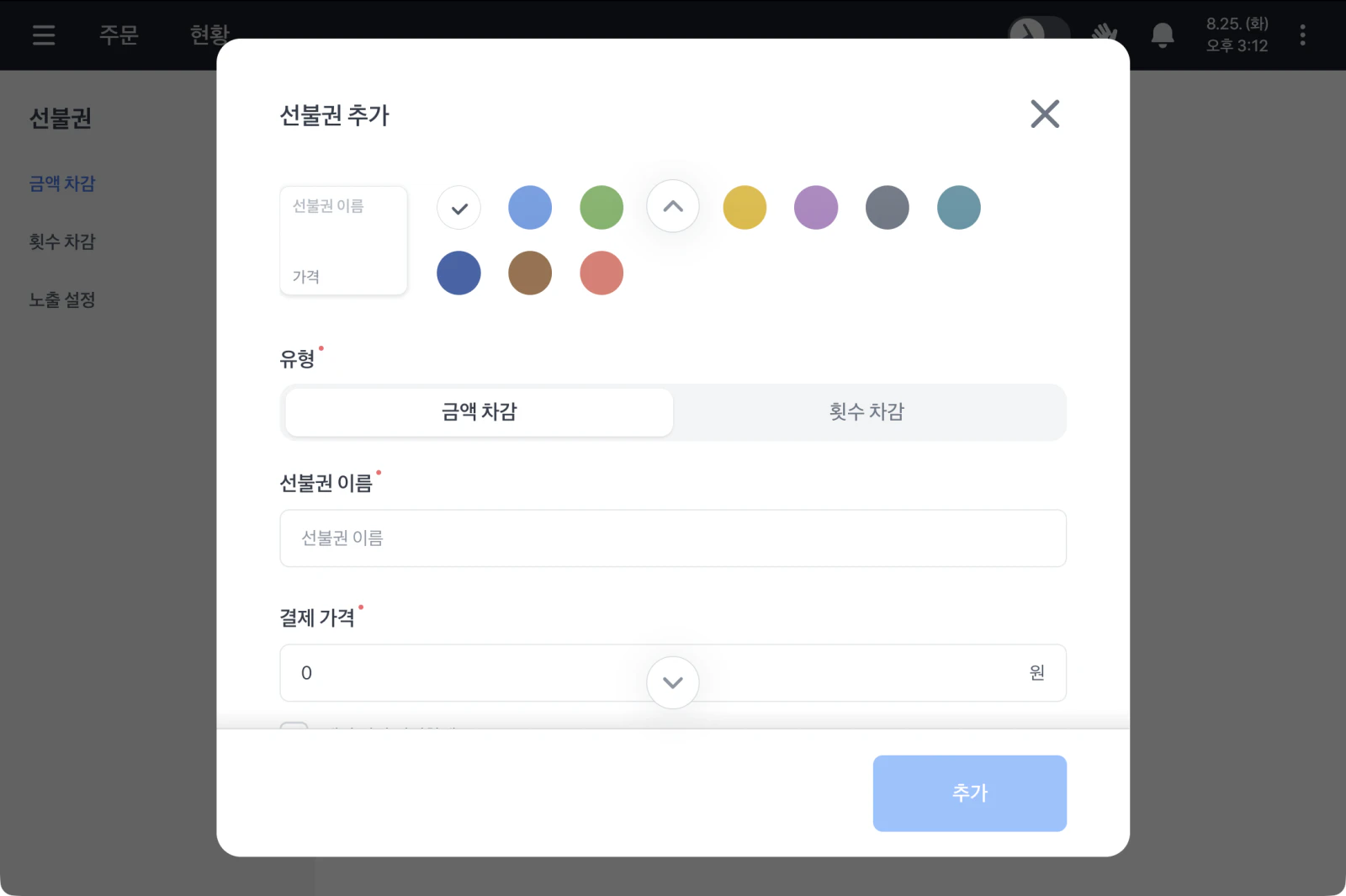The height and width of the screenshot is (896, 1346).
Task: Choose the light blue color swatch
Action: coord(530,208)
